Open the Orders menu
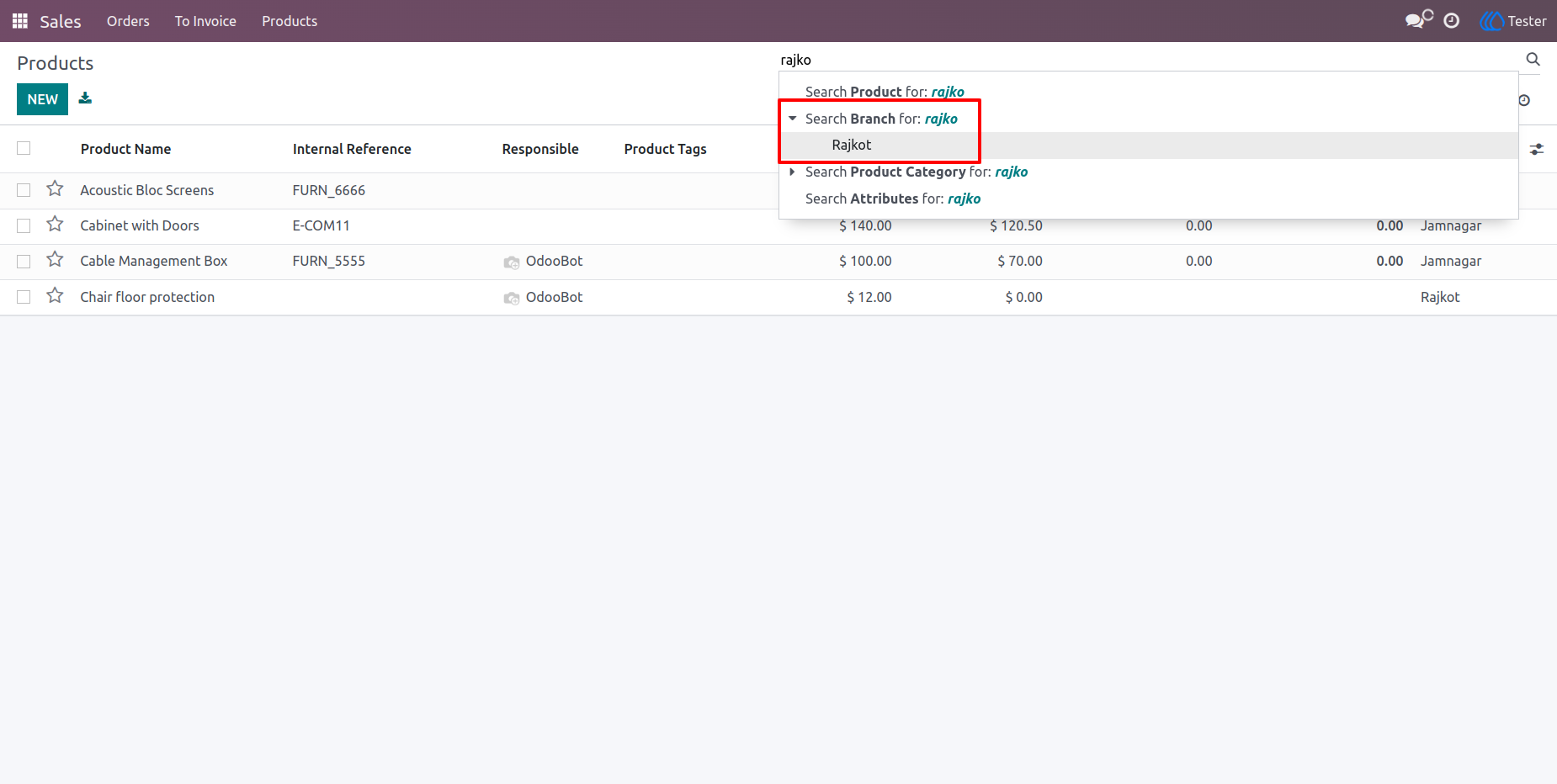 tap(128, 21)
